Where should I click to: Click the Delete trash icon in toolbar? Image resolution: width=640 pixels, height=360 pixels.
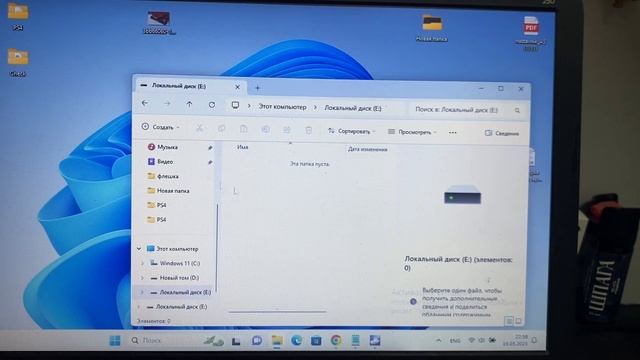(309, 130)
